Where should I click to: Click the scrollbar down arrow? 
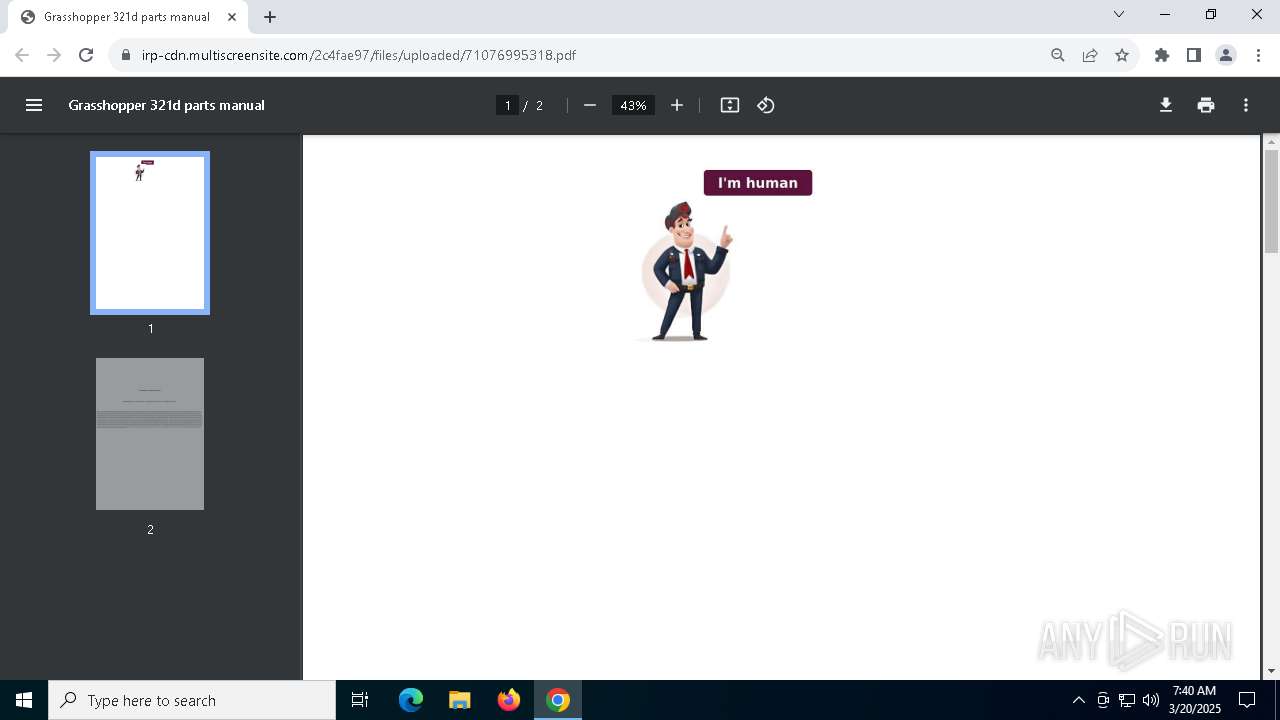[x=1271, y=671]
